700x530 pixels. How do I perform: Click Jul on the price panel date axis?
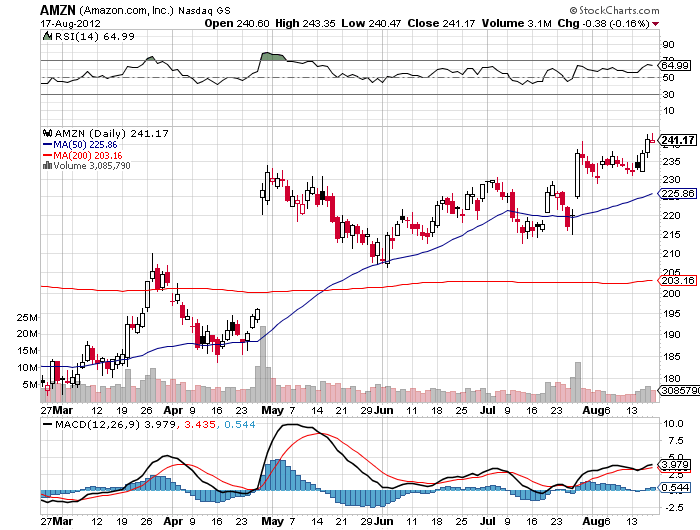pyautogui.click(x=488, y=410)
